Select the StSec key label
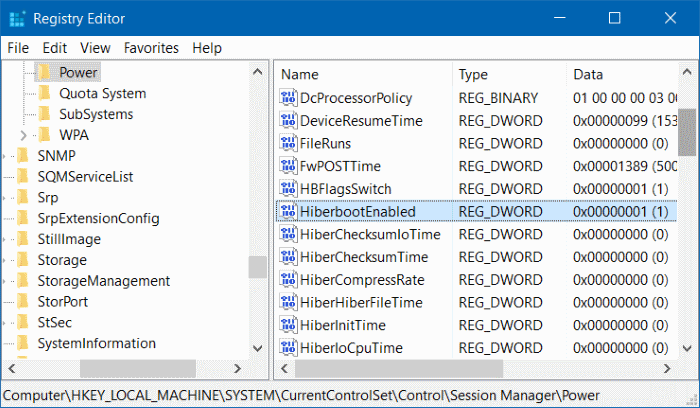Screen dimensions: 700x408 click(54, 322)
